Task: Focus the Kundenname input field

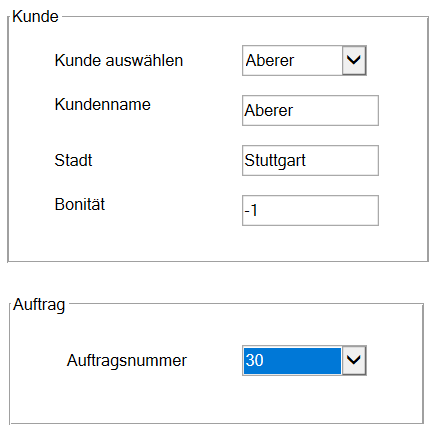Action: pyautogui.click(x=310, y=110)
